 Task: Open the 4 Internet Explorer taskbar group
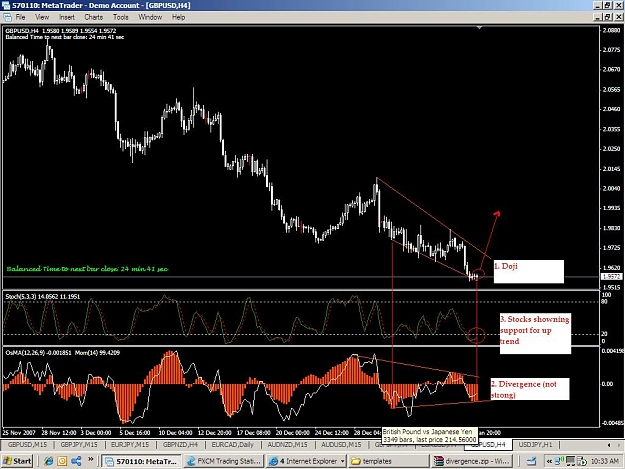(x=307, y=461)
